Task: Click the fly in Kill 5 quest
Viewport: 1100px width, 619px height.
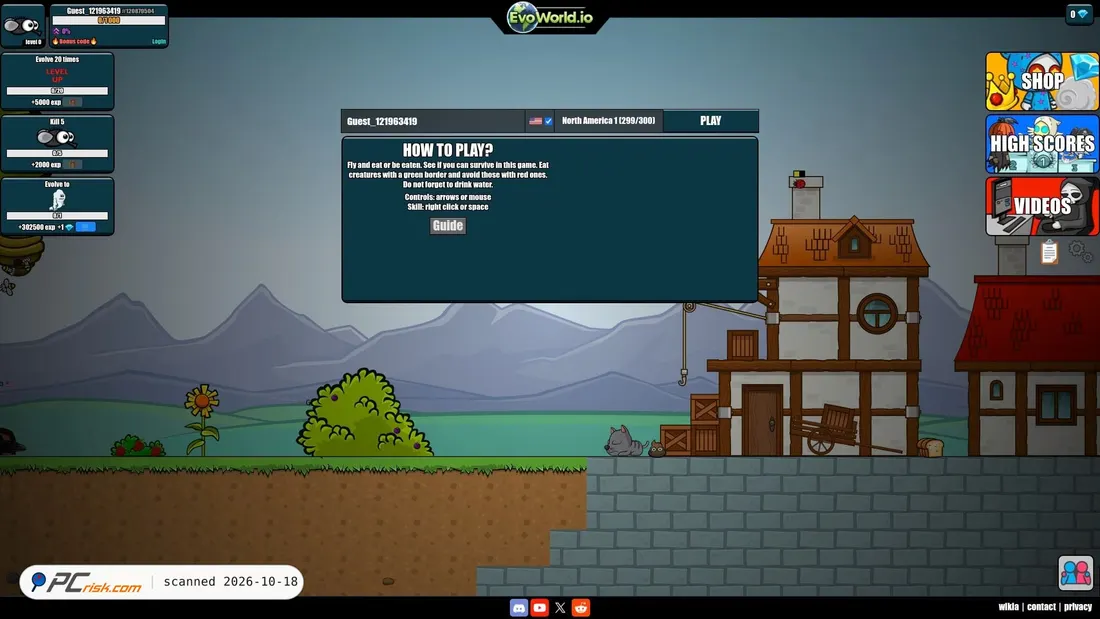Action: [56, 137]
